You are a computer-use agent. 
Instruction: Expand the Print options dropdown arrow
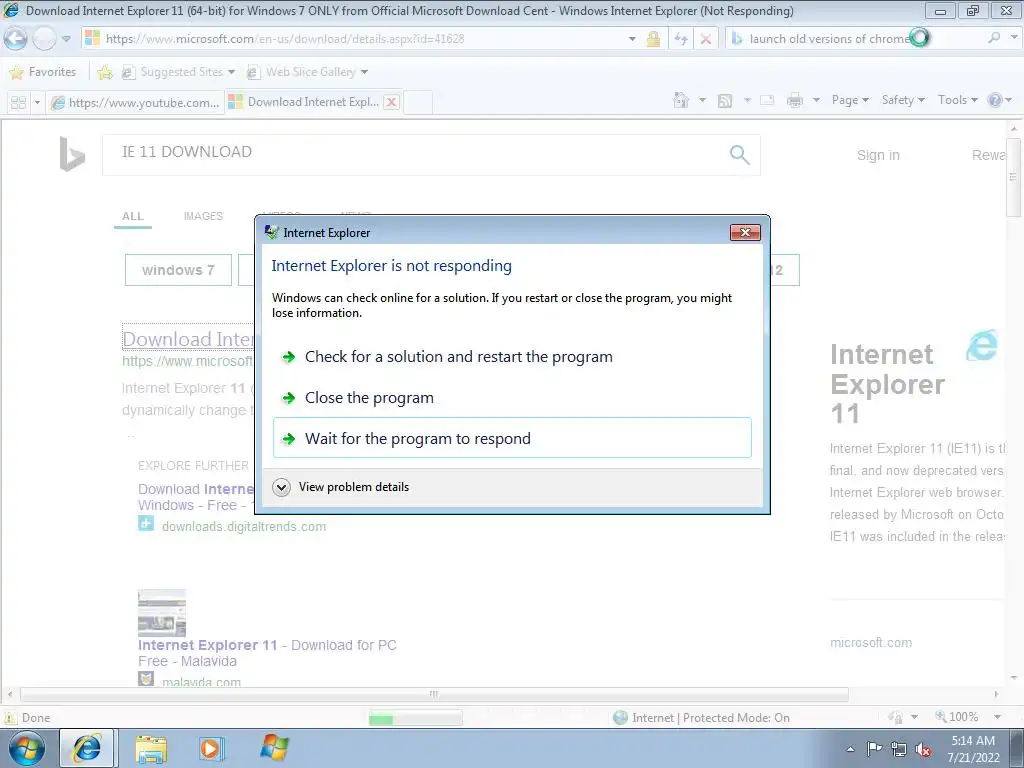816,101
